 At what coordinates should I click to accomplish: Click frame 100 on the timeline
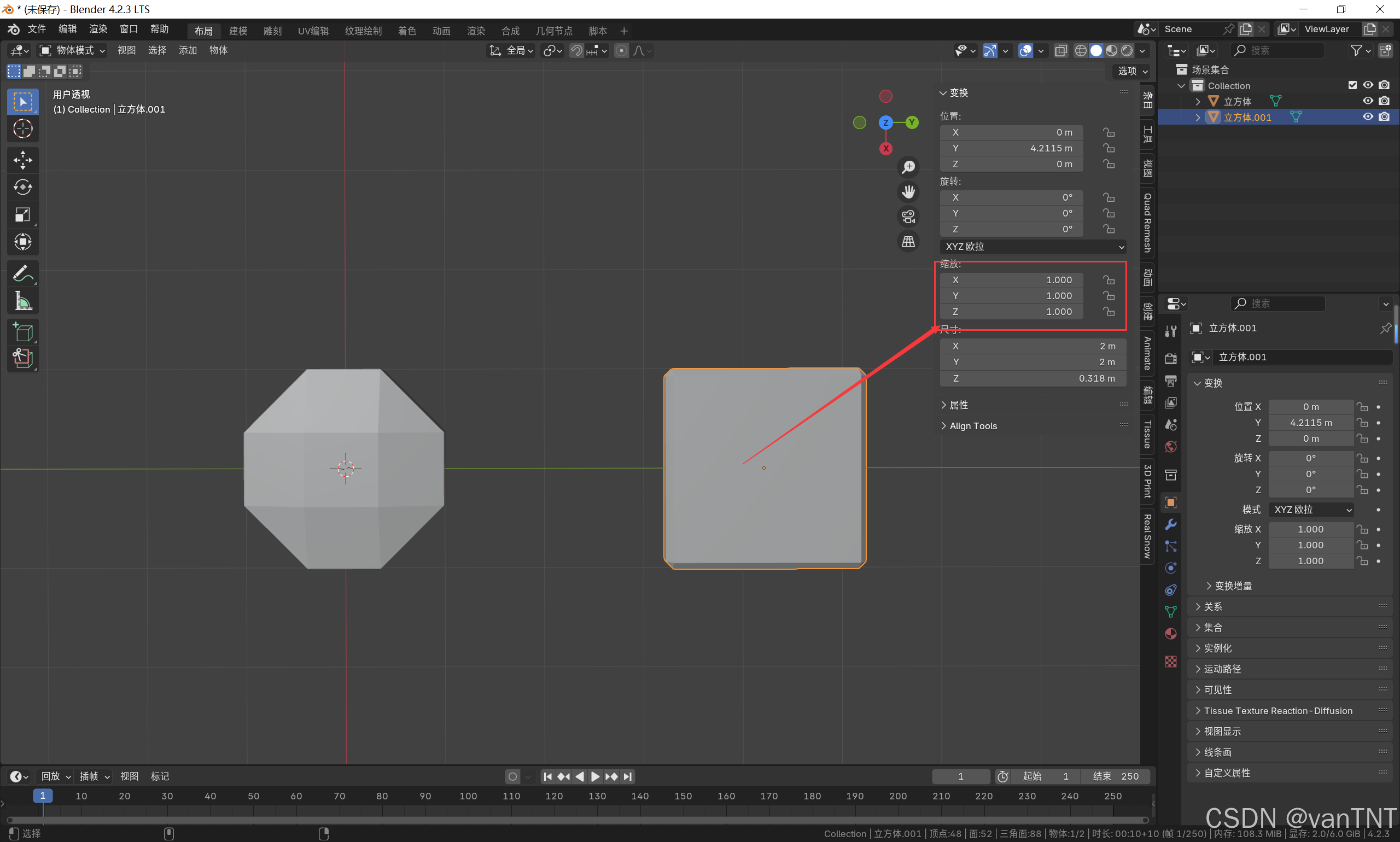coord(468,797)
